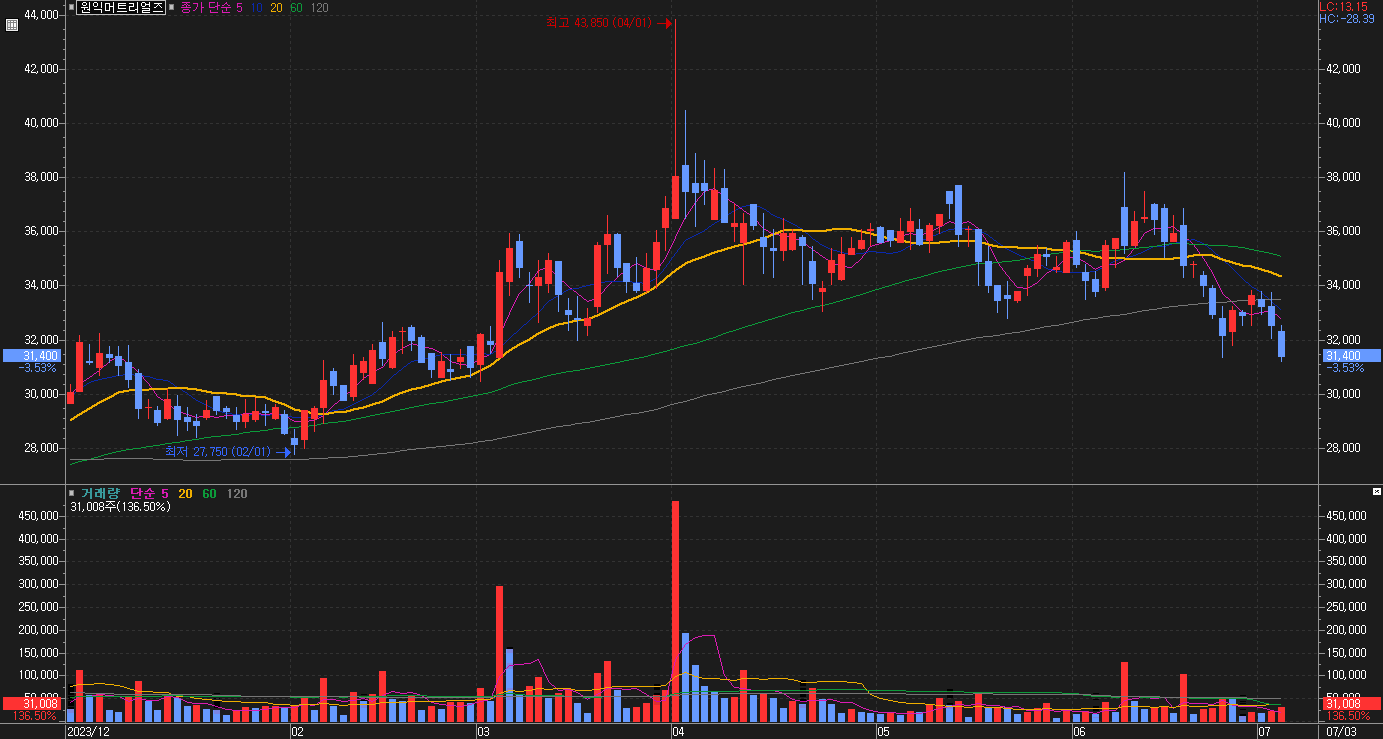Click the 05 month axis label

click(x=883, y=732)
